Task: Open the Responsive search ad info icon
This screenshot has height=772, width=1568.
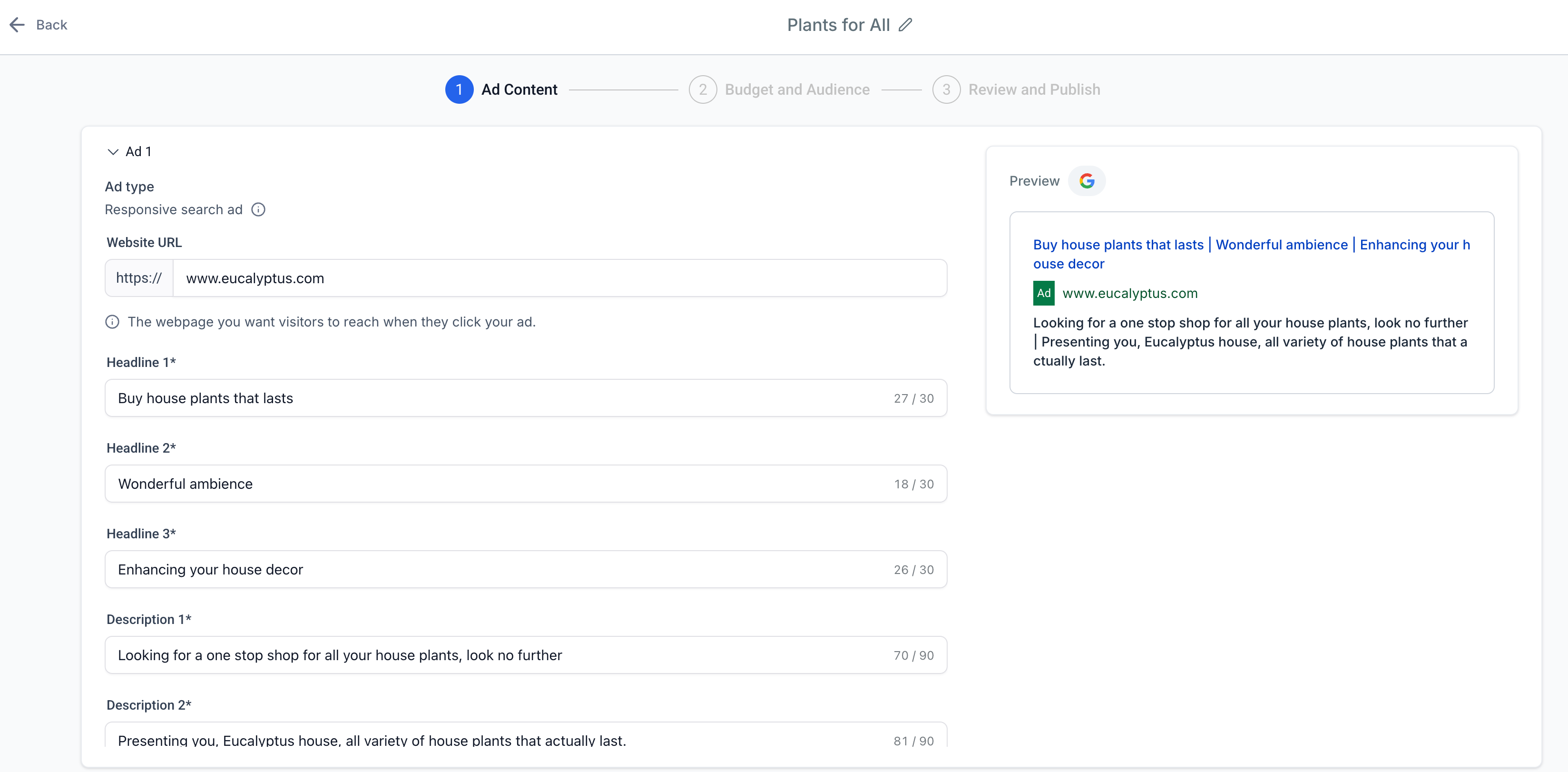Action: [x=258, y=209]
